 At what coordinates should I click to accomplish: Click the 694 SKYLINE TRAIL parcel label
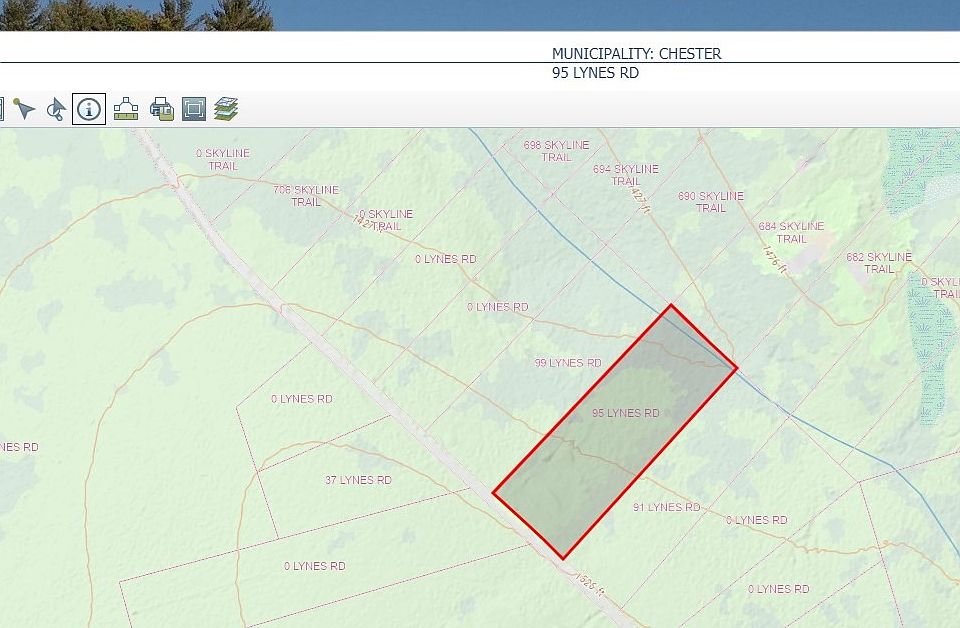click(x=626, y=175)
